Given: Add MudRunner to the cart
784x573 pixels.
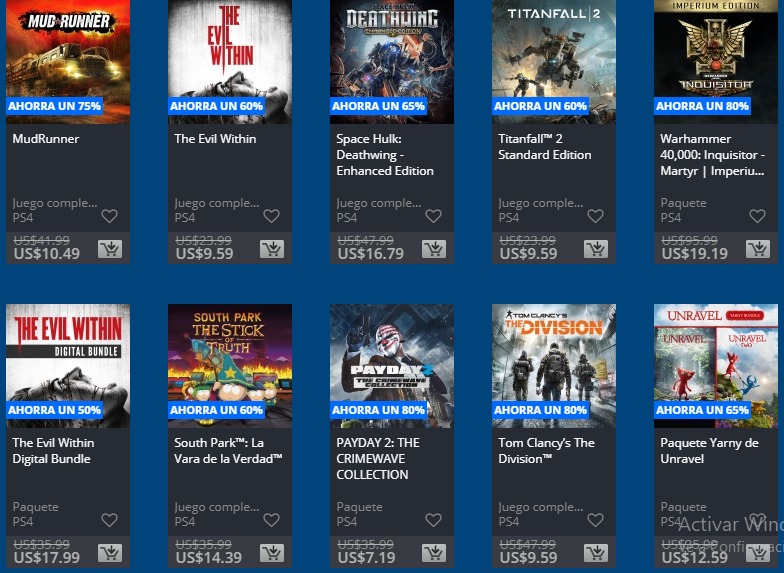Looking at the screenshot, I should coord(110,248).
